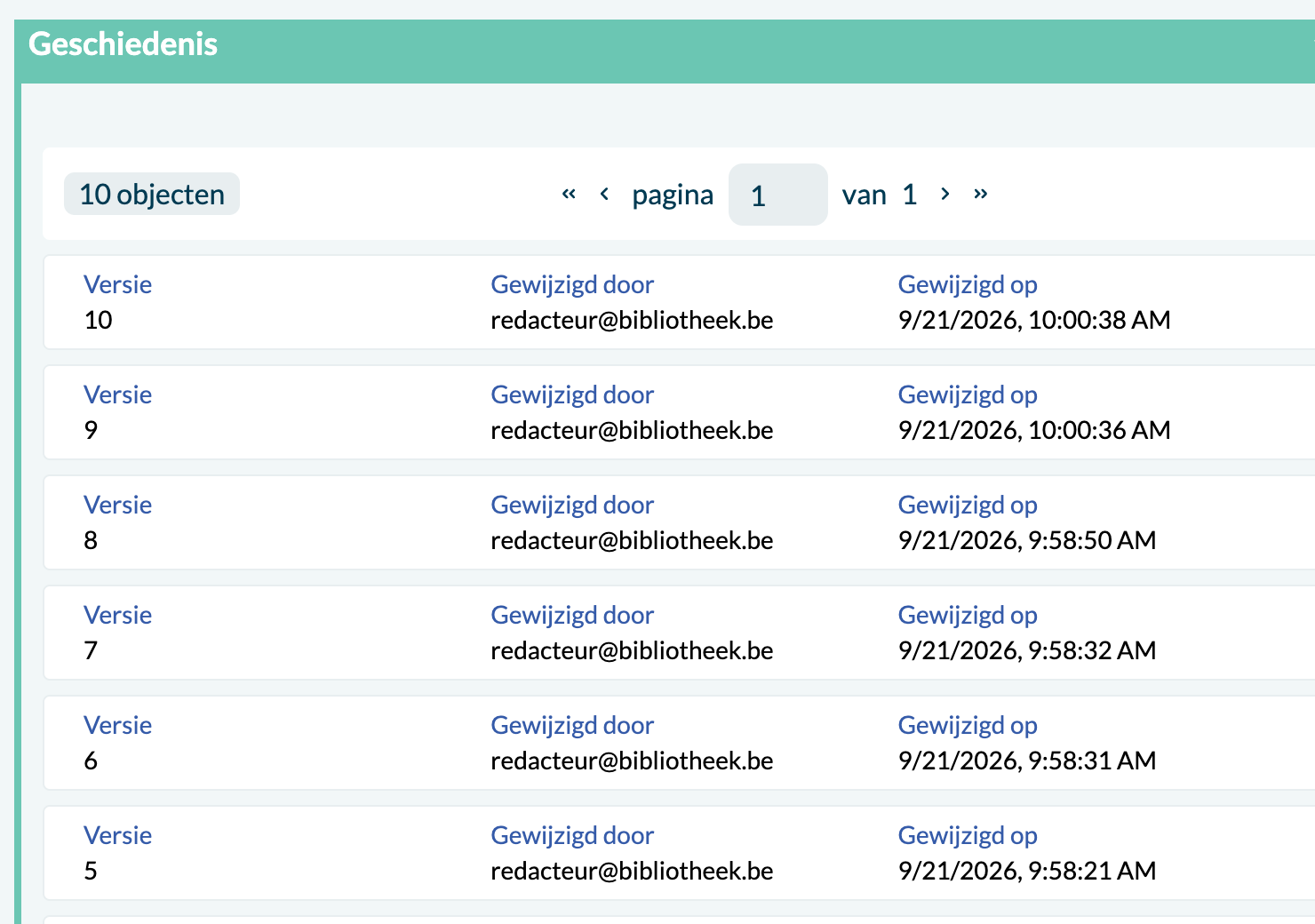1315x924 pixels.
Task: Click timestamp 9/21/2026, 9:58:32 AM
Action: pos(1027,650)
